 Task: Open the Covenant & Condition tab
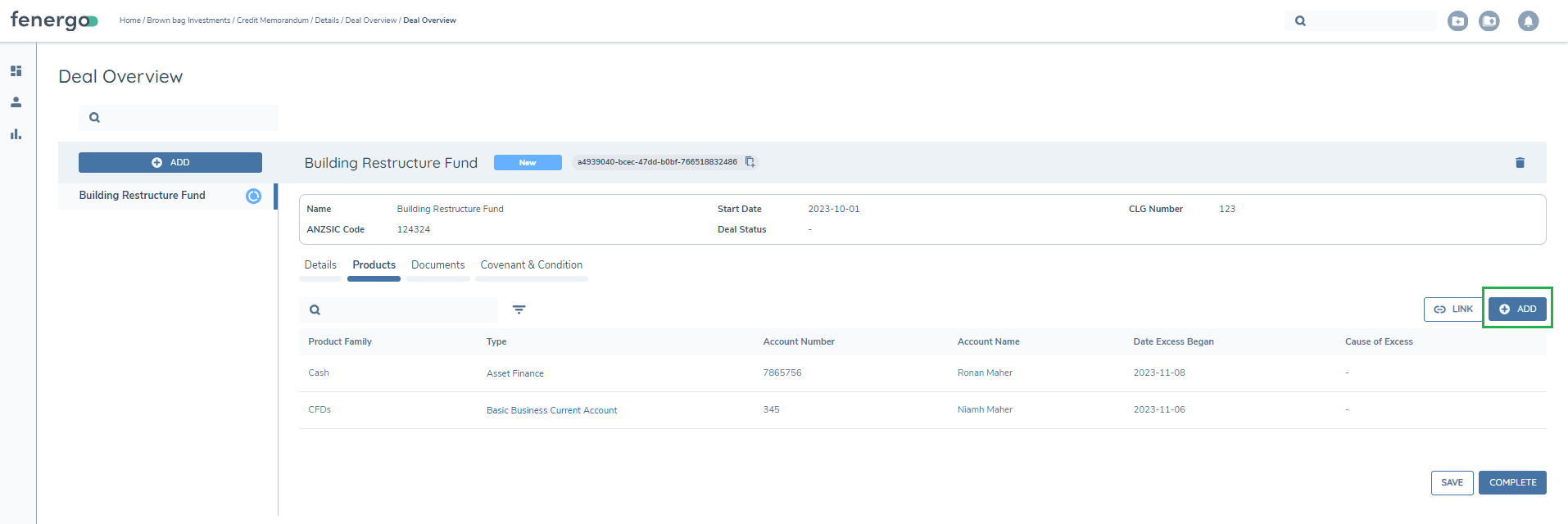pyautogui.click(x=531, y=265)
